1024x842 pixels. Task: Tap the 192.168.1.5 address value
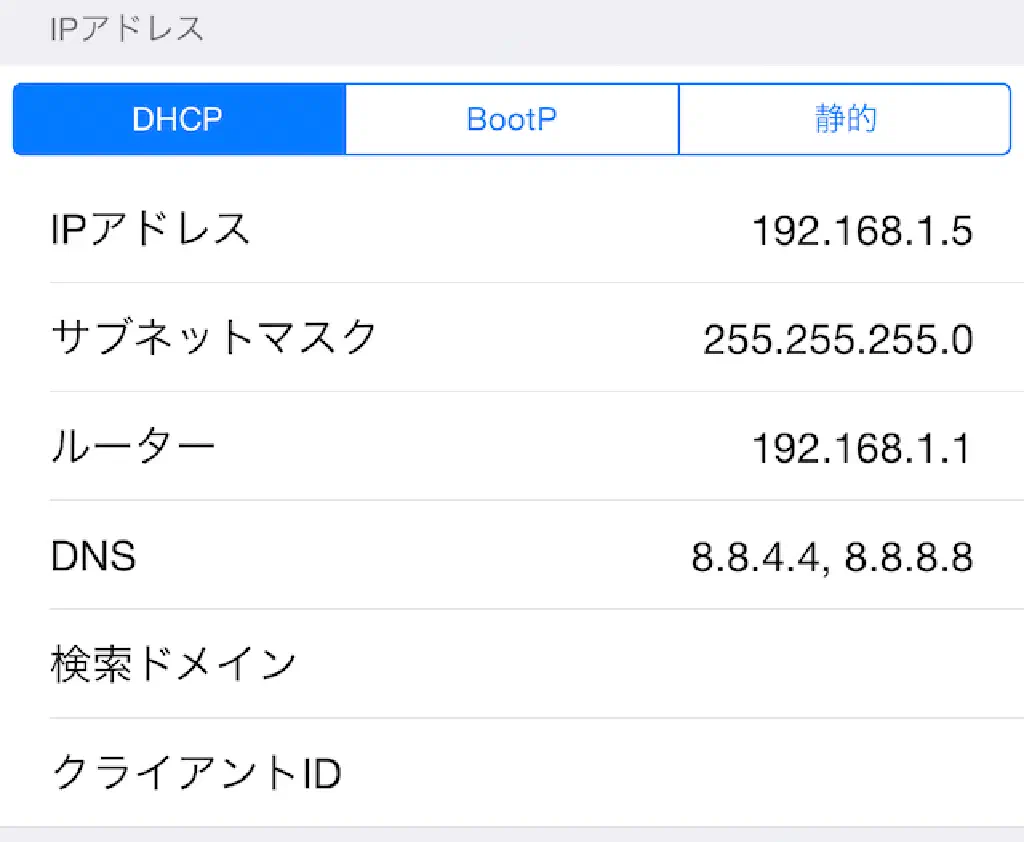(862, 232)
